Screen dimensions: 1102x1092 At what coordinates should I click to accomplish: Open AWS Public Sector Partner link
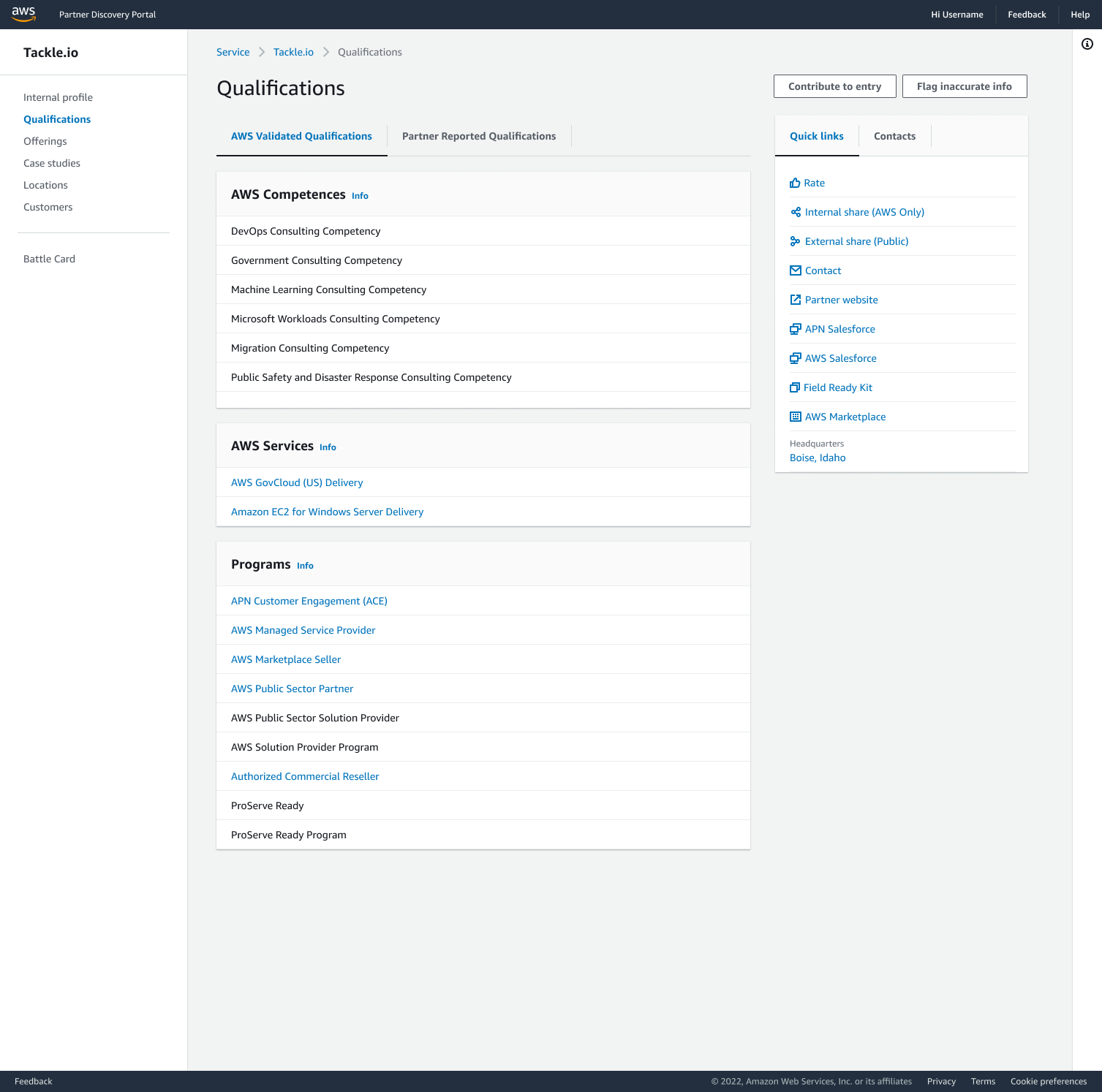pos(292,689)
